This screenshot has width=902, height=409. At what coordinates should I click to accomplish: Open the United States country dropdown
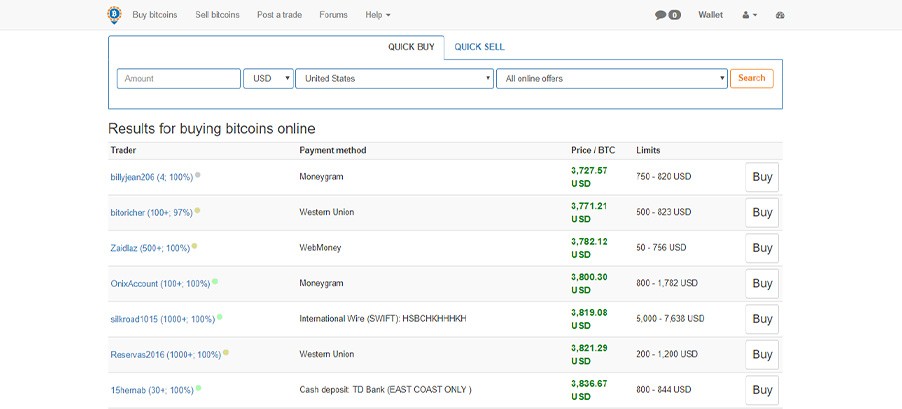[x=395, y=79]
